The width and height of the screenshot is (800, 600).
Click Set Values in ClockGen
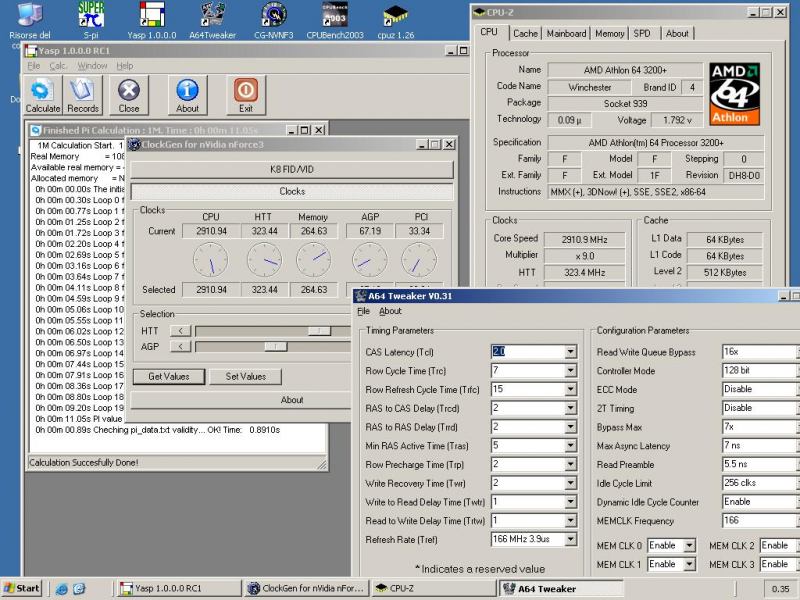(245, 377)
